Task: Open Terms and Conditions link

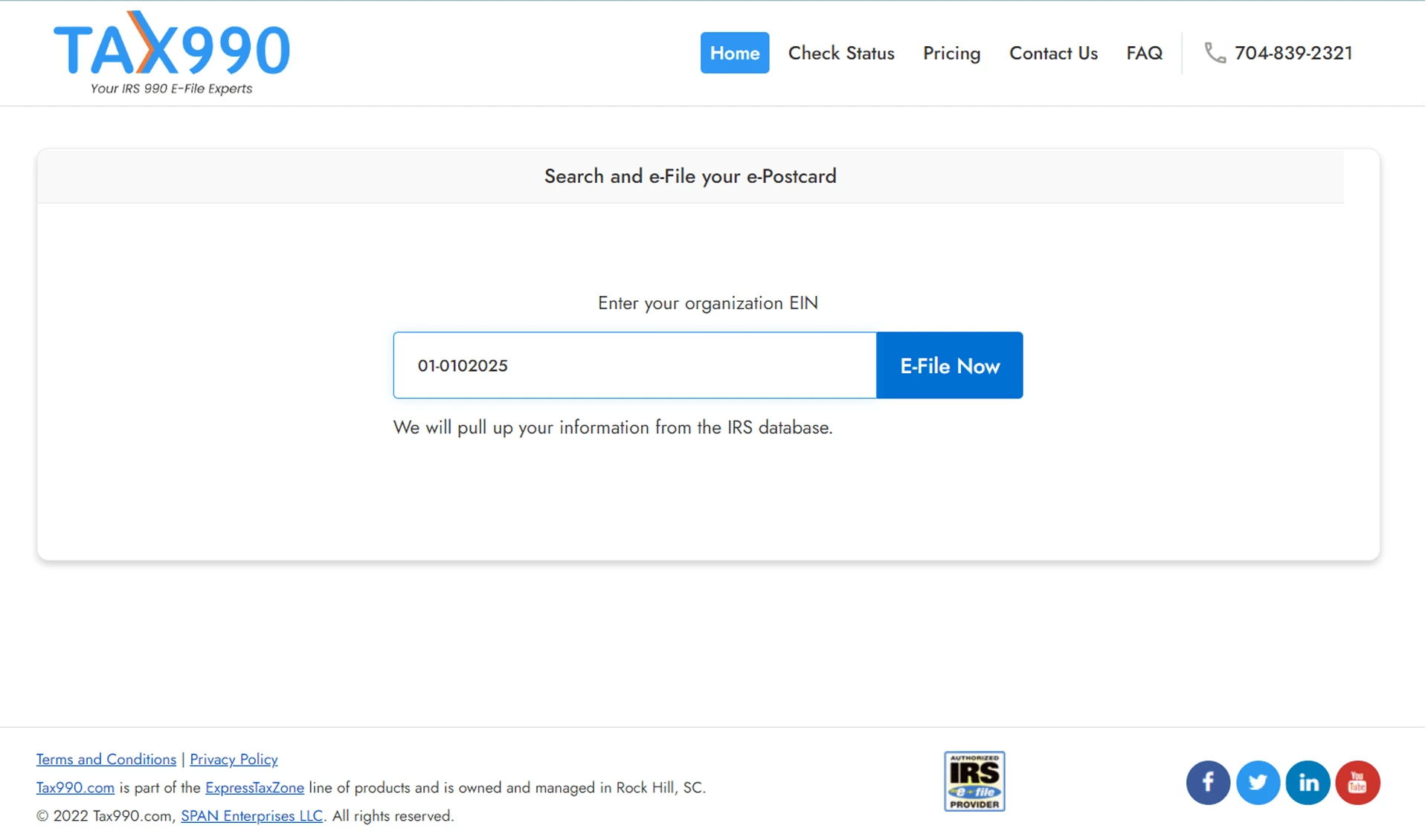Action: [106, 759]
